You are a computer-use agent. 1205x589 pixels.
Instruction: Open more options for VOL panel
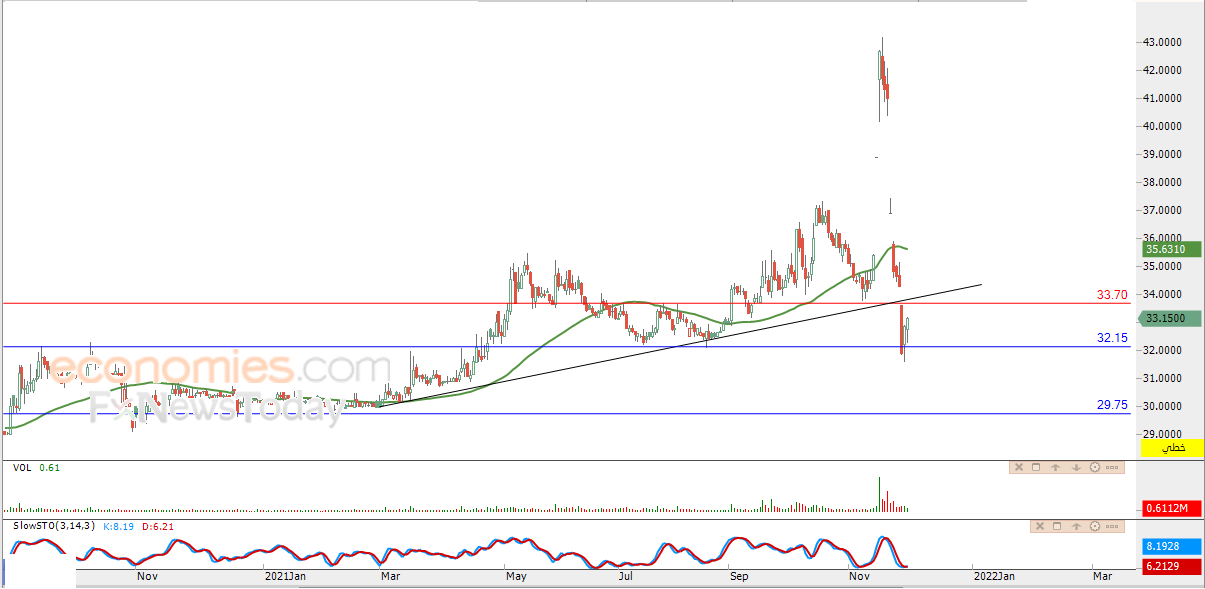click(1114, 467)
